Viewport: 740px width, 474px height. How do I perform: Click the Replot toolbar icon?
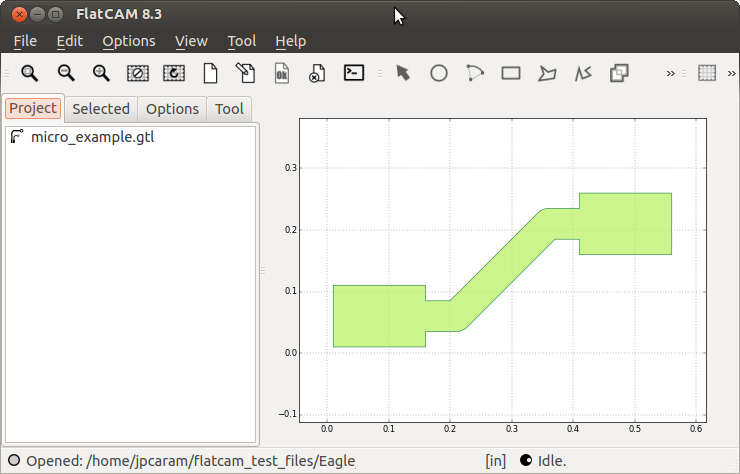point(174,73)
